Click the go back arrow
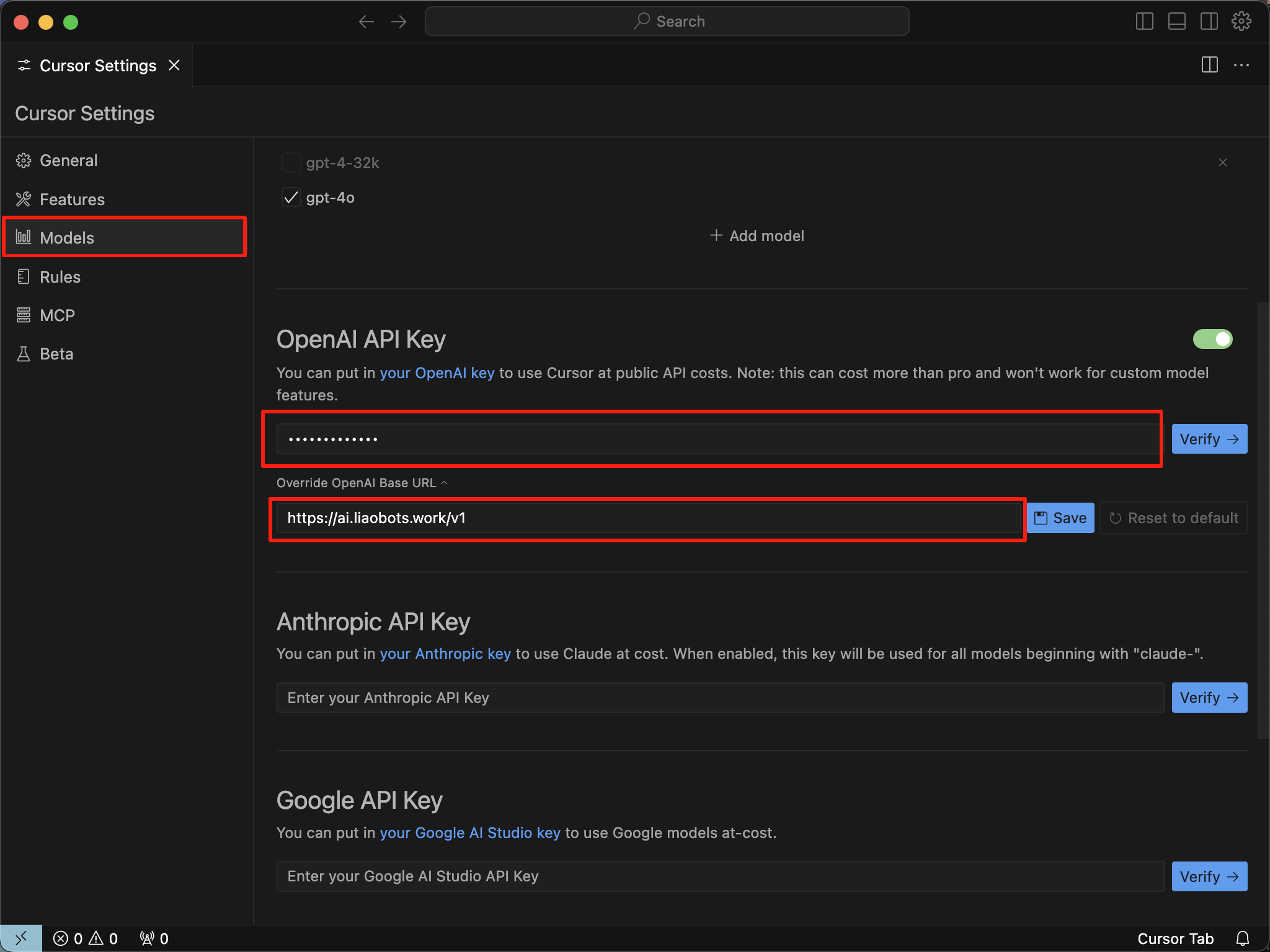Viewport: 1270px width, 952px height. [x=366, y=22]
